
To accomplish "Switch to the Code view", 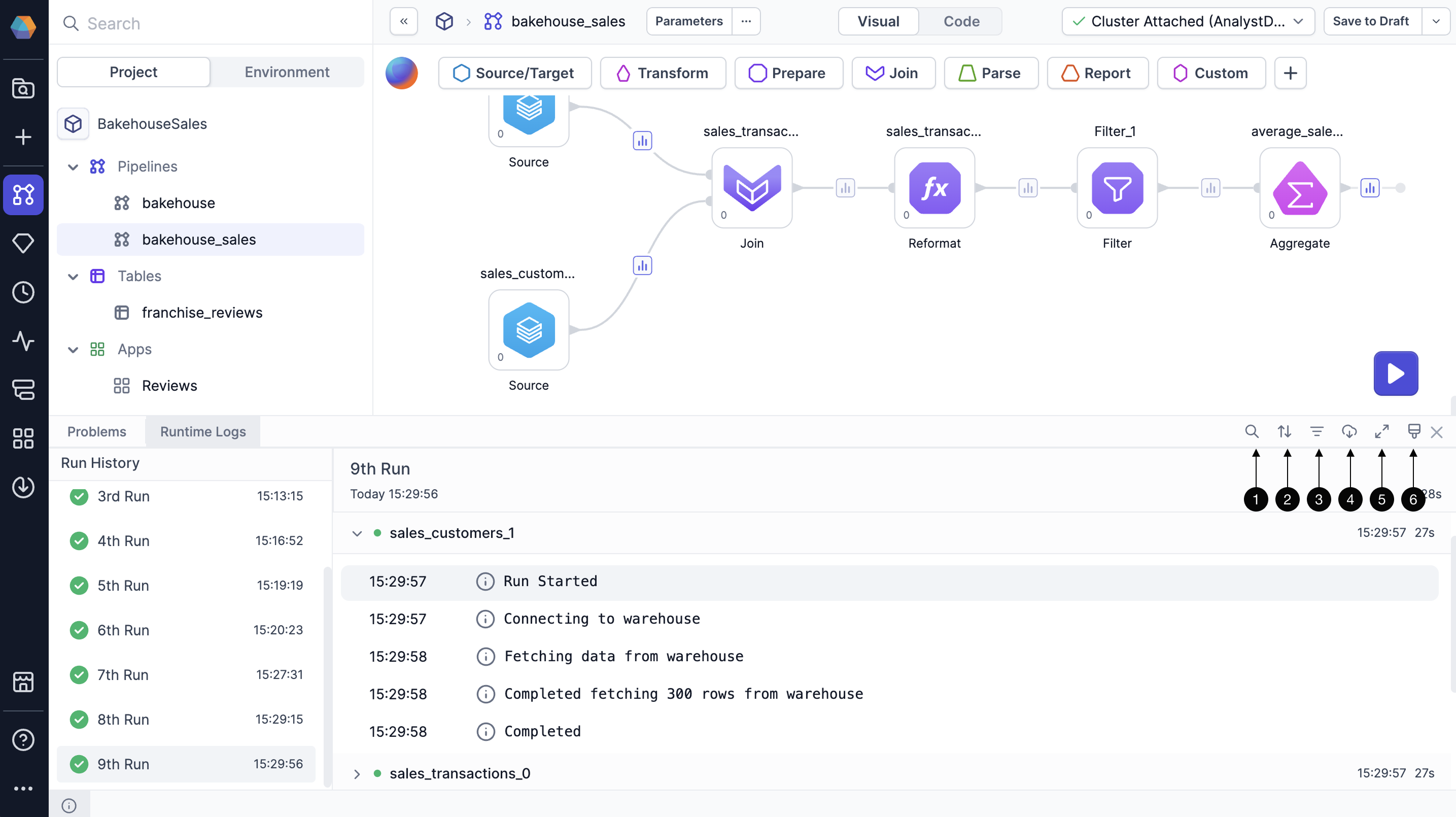I will coord(961,21).
